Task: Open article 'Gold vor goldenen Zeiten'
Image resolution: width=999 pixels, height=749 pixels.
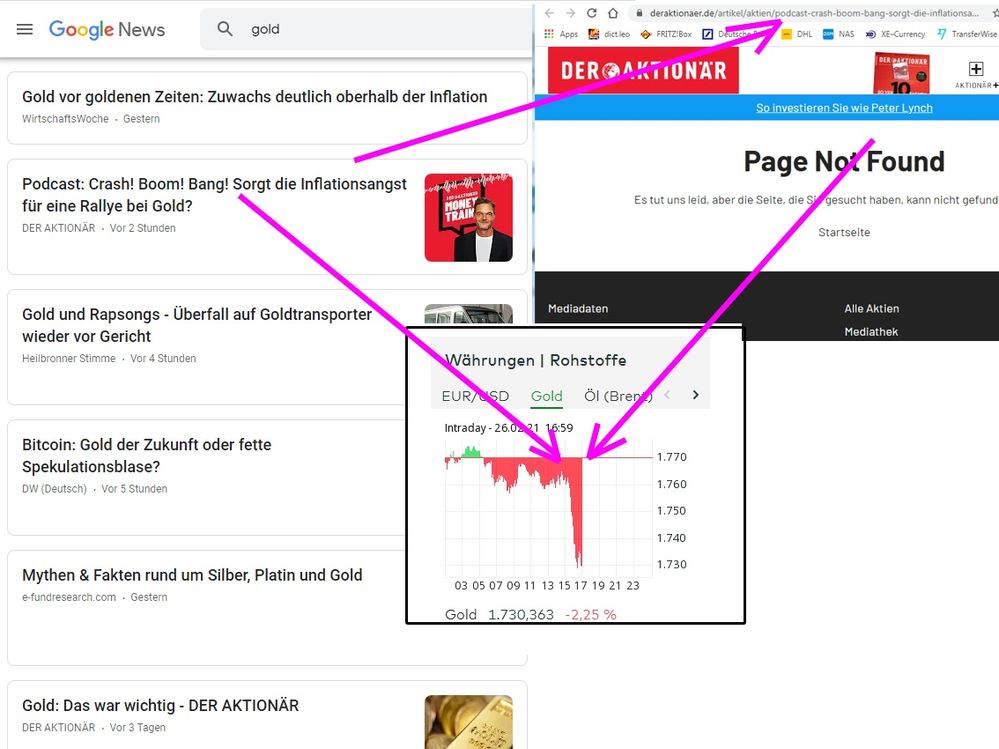Action: coord(254,97)
